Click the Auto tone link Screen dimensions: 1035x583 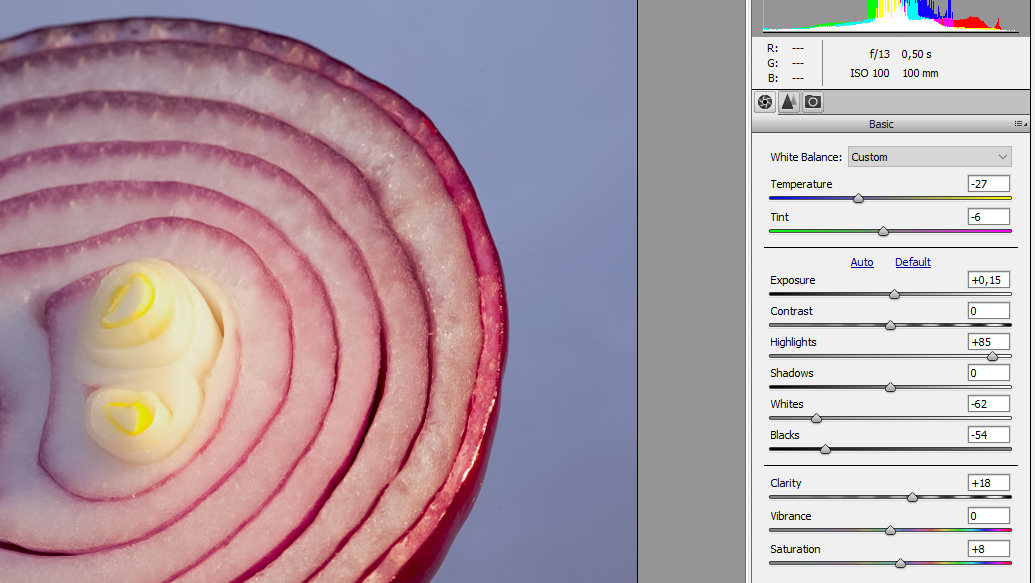tap(861, 262)
